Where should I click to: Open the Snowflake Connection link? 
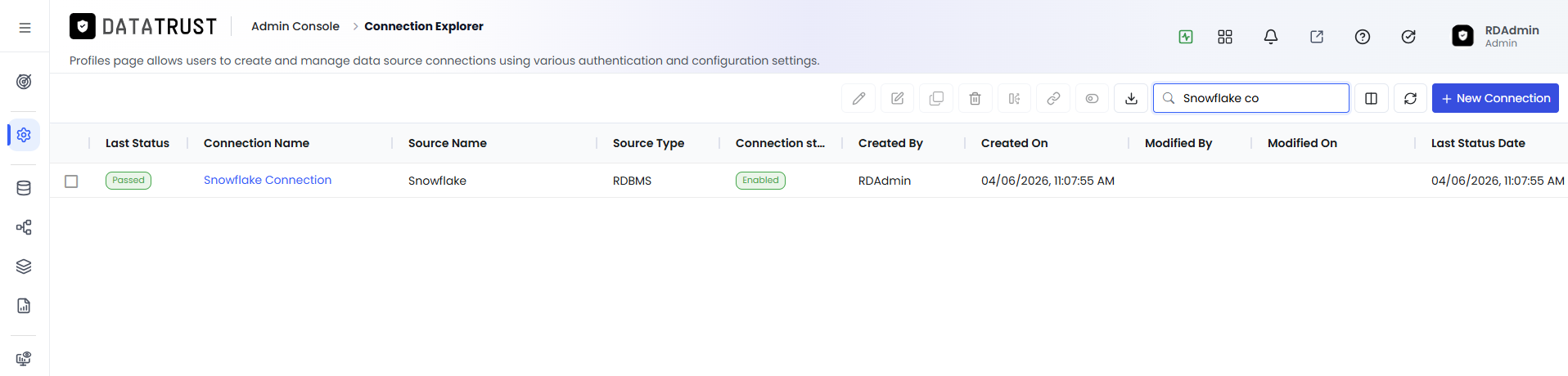point(268,180)
